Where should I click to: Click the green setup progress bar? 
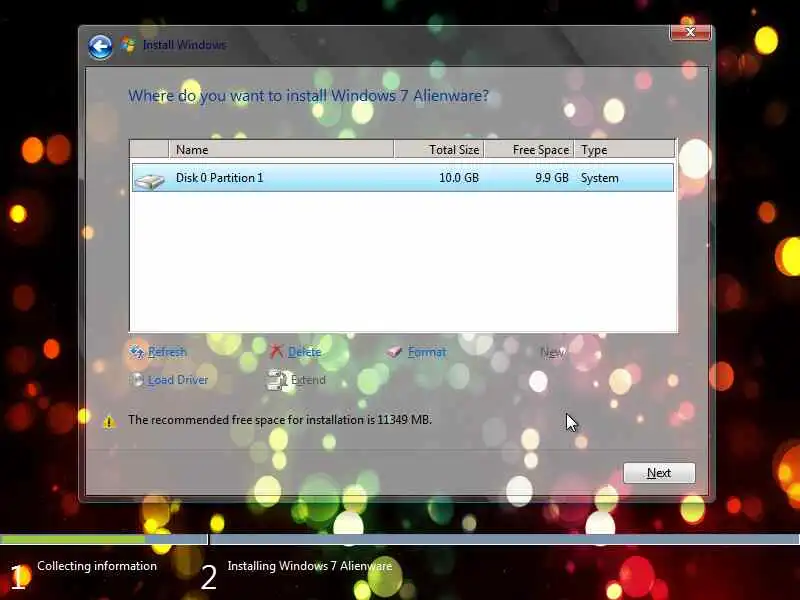coord(72,539)
